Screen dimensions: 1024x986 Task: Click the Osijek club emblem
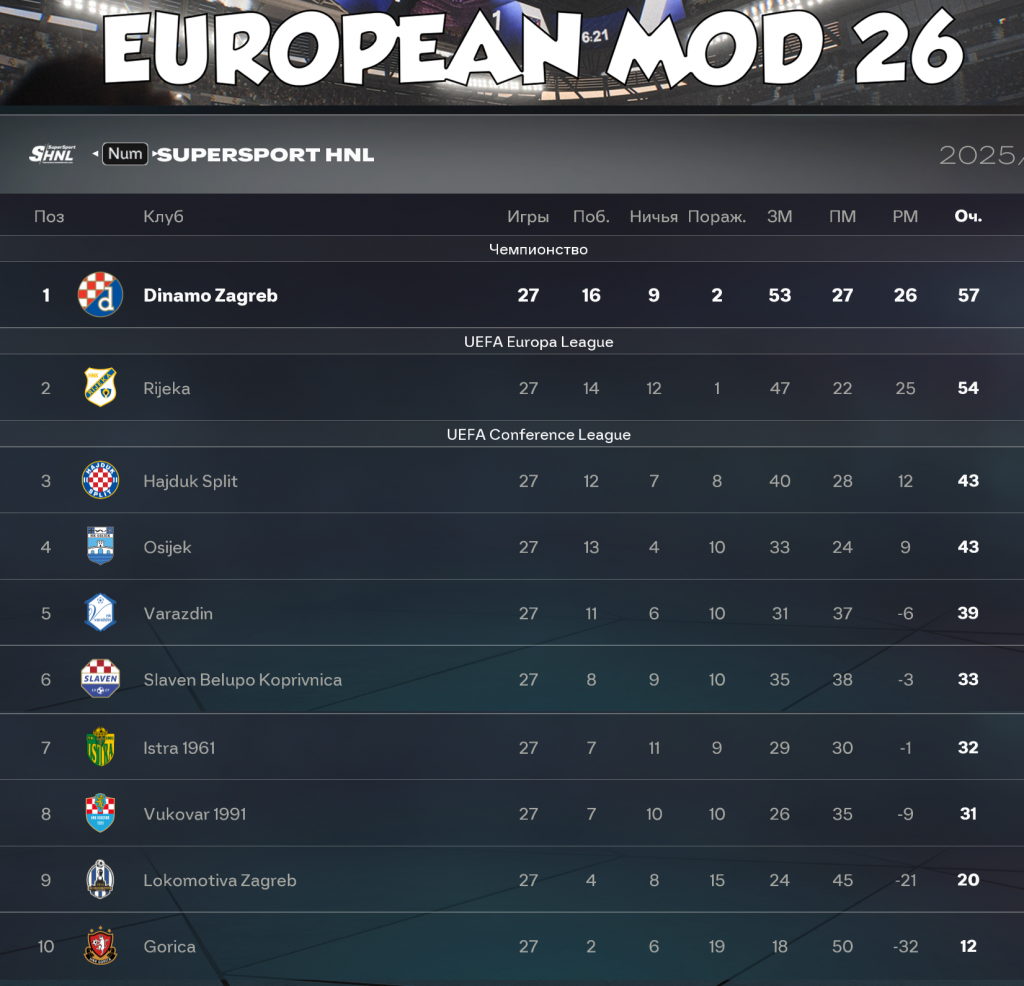coord(100,547)
